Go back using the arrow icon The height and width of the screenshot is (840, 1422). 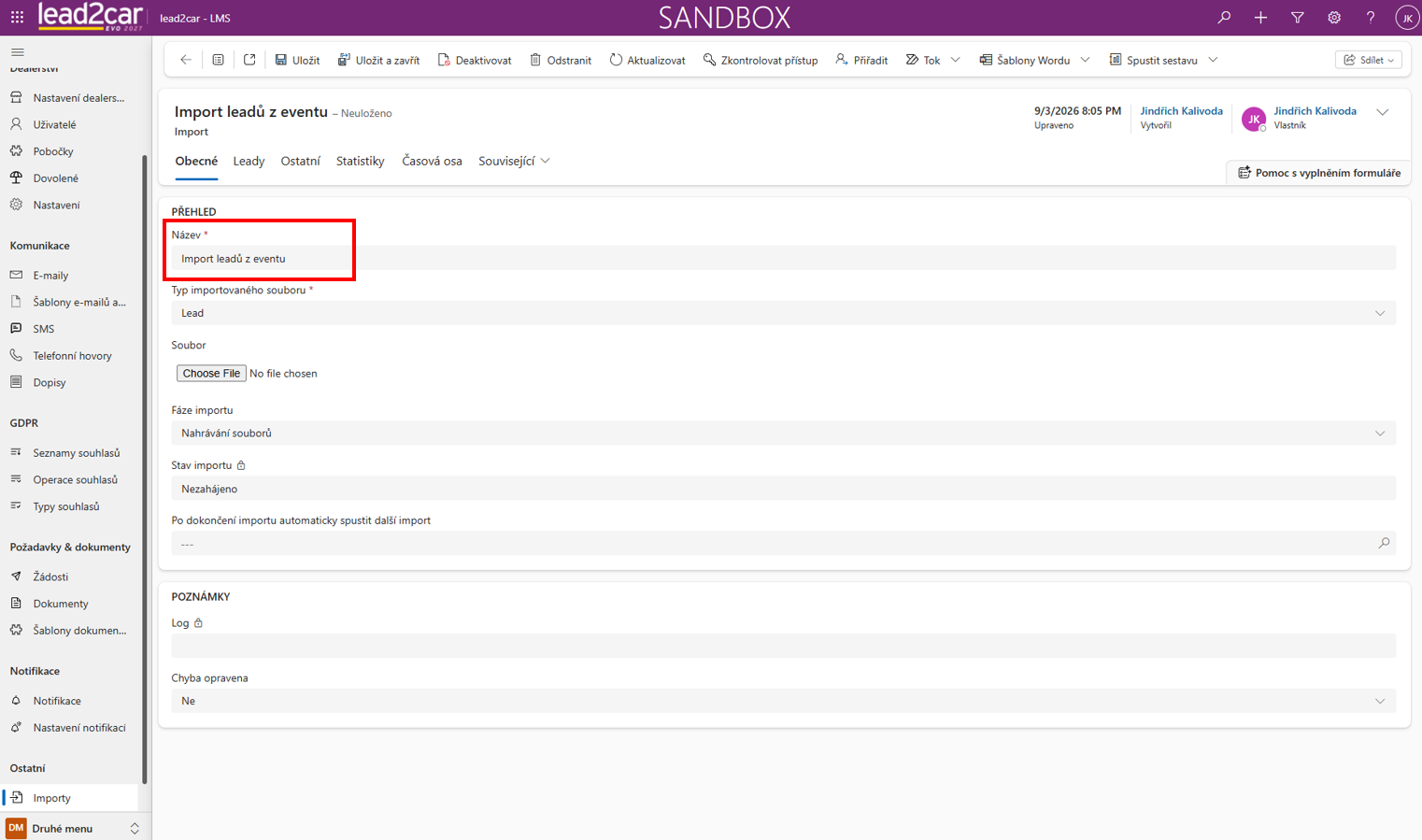[186, 60]
